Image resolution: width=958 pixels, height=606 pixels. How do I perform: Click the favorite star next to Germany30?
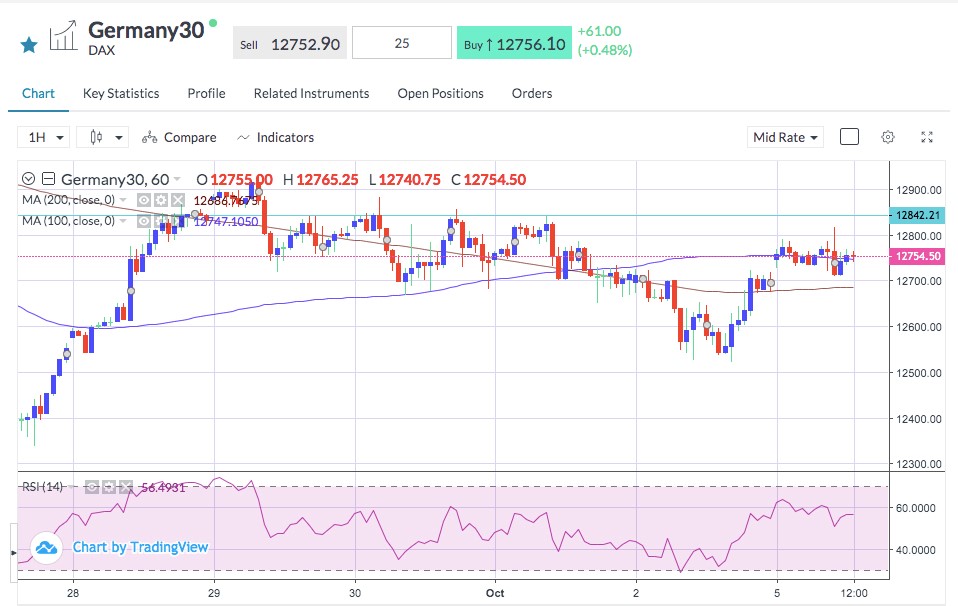[29, 45]
